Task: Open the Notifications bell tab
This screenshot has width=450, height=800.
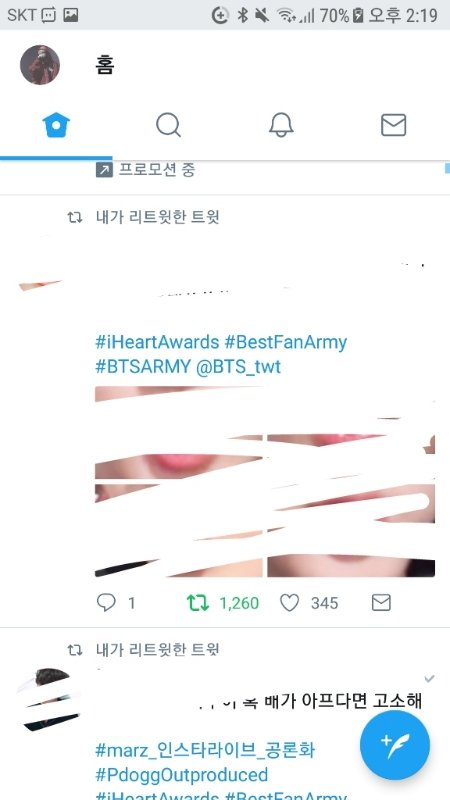Action: pos(281,125)
